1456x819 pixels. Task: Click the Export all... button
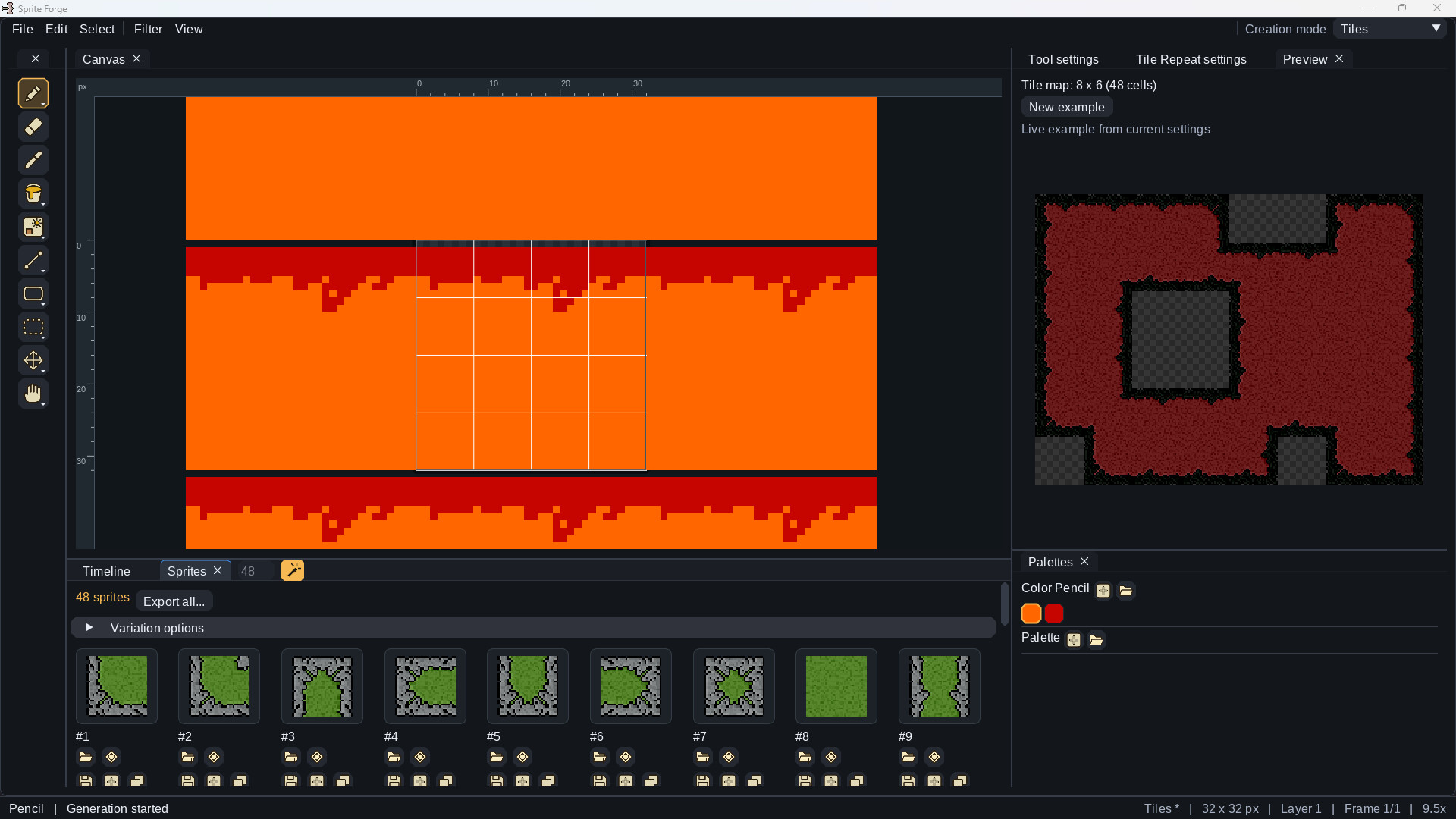coord(174,601)
